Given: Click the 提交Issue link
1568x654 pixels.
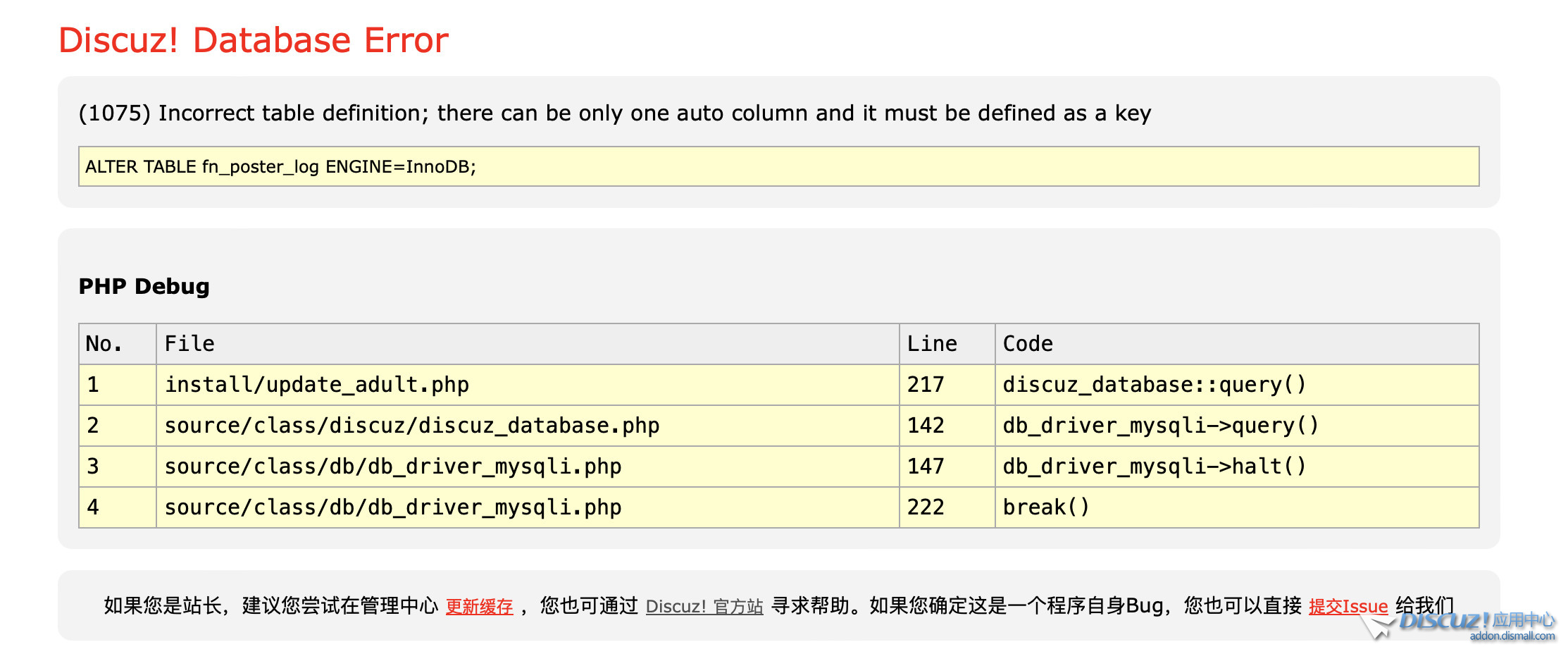Looking at the screenshot, I should [x=1348, y=607].
